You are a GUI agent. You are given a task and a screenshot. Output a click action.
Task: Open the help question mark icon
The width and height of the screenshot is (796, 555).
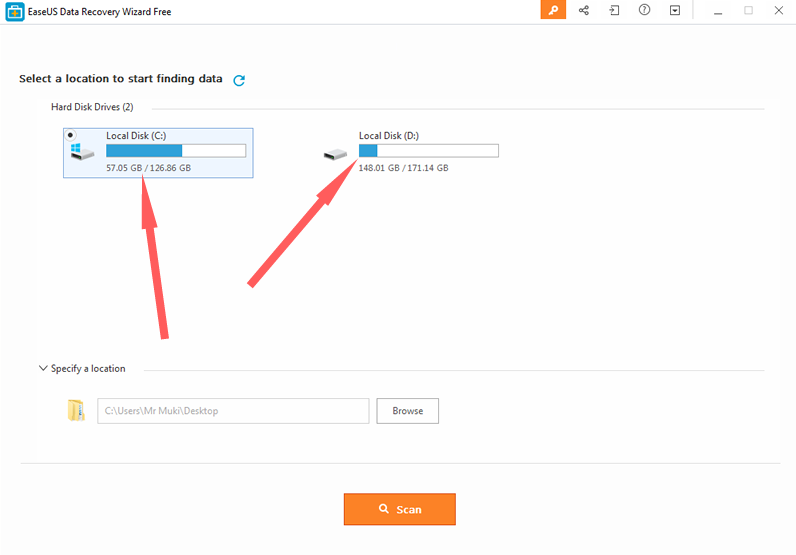(x=644, y=10)
